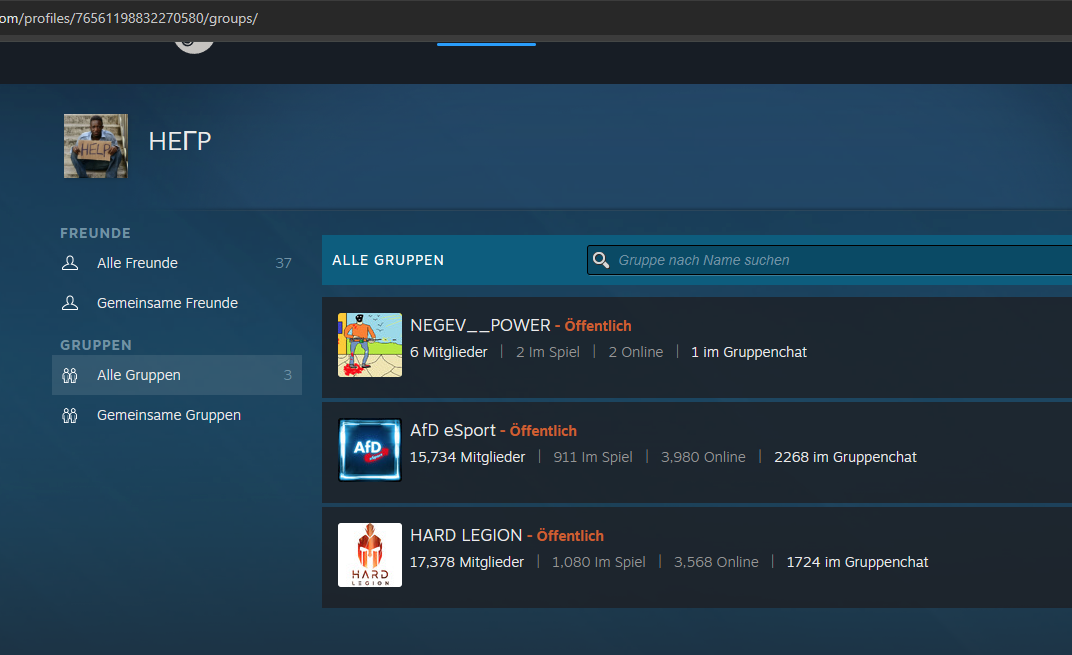Screen dimensions: 1072x655
Task: Click the HELP profile avatar picture
Action: pos(96,146)
